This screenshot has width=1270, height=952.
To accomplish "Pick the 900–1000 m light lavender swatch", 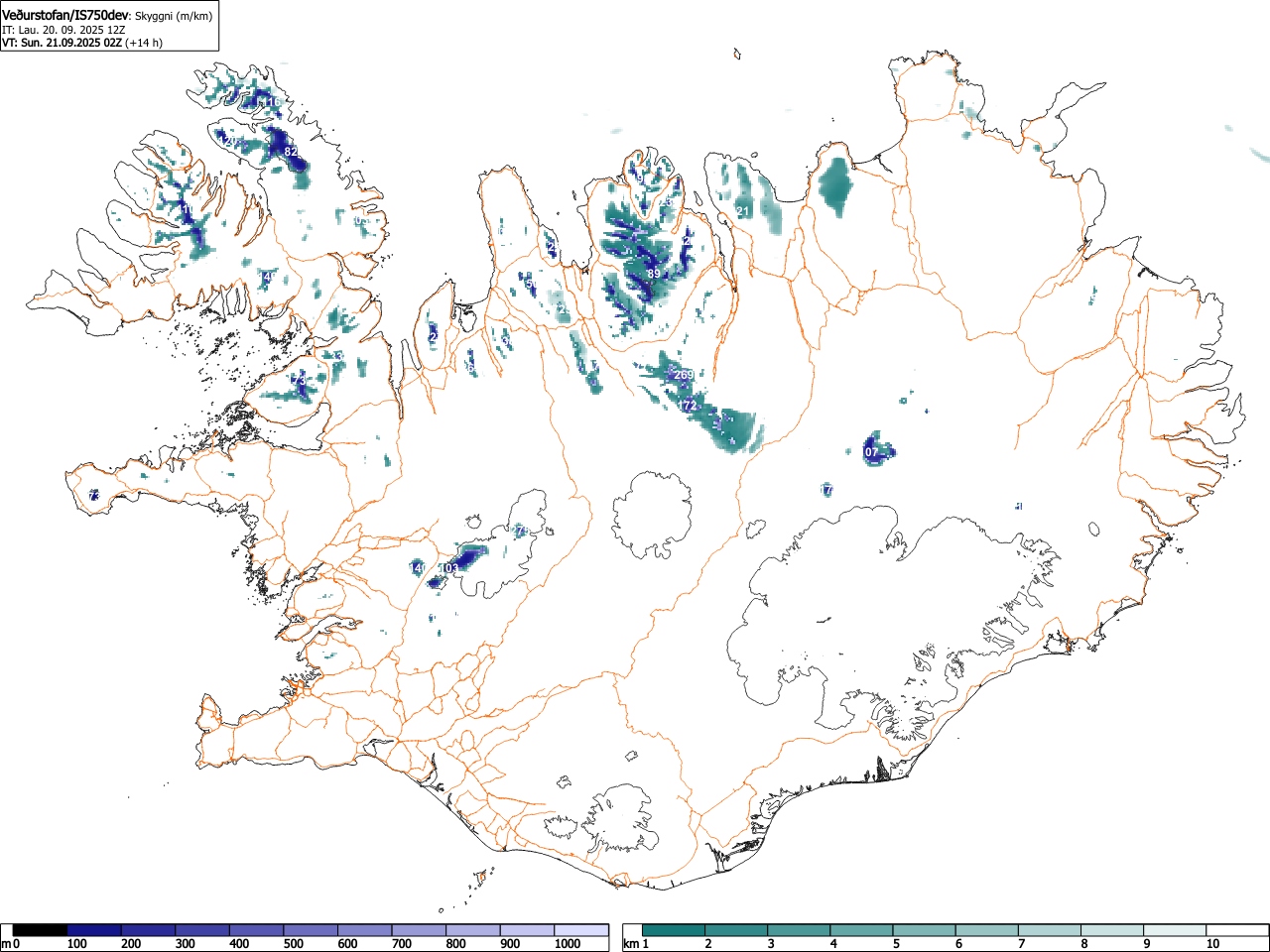I will (x=527, y=930).
